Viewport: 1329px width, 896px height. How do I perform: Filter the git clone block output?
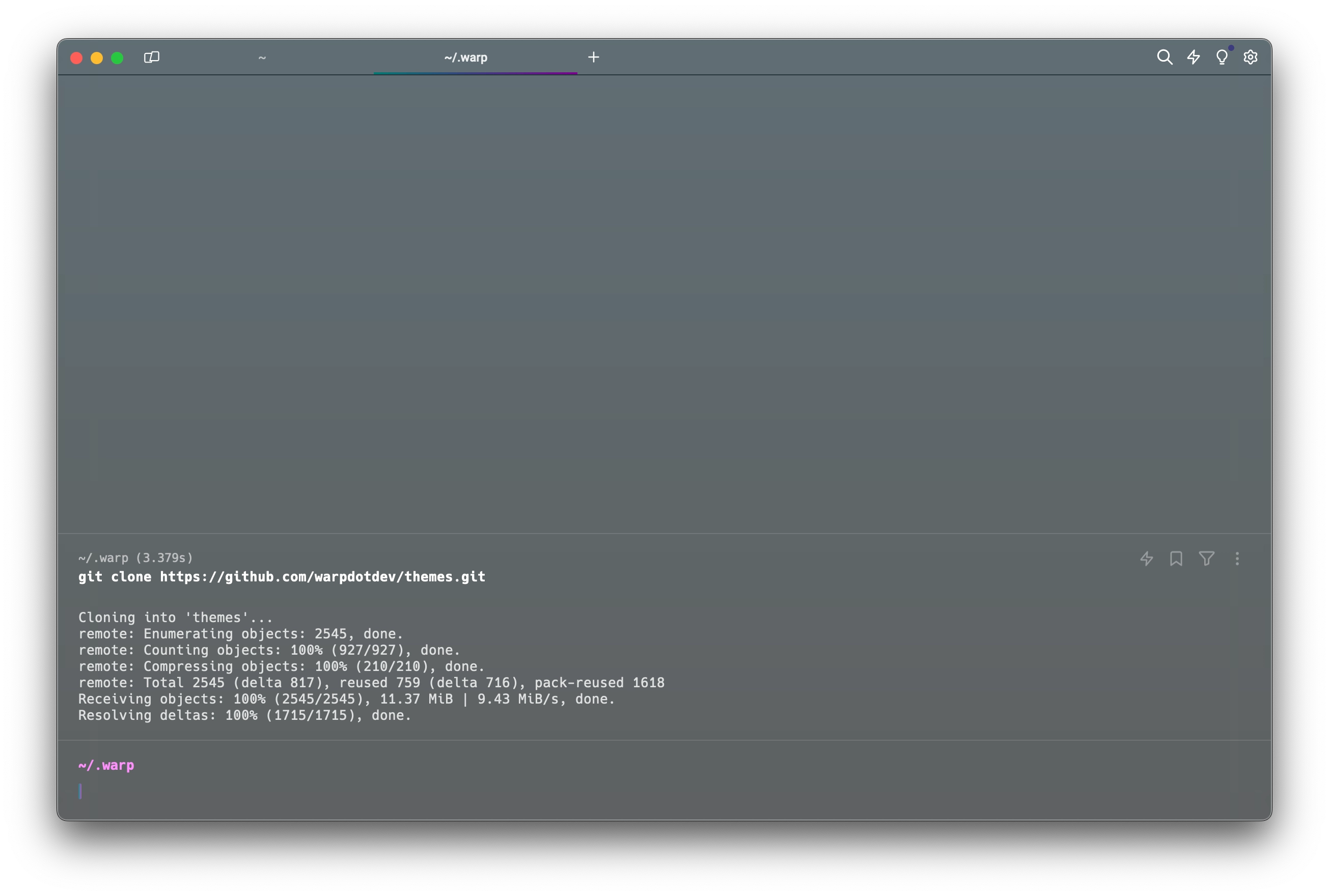(1206, 558)
